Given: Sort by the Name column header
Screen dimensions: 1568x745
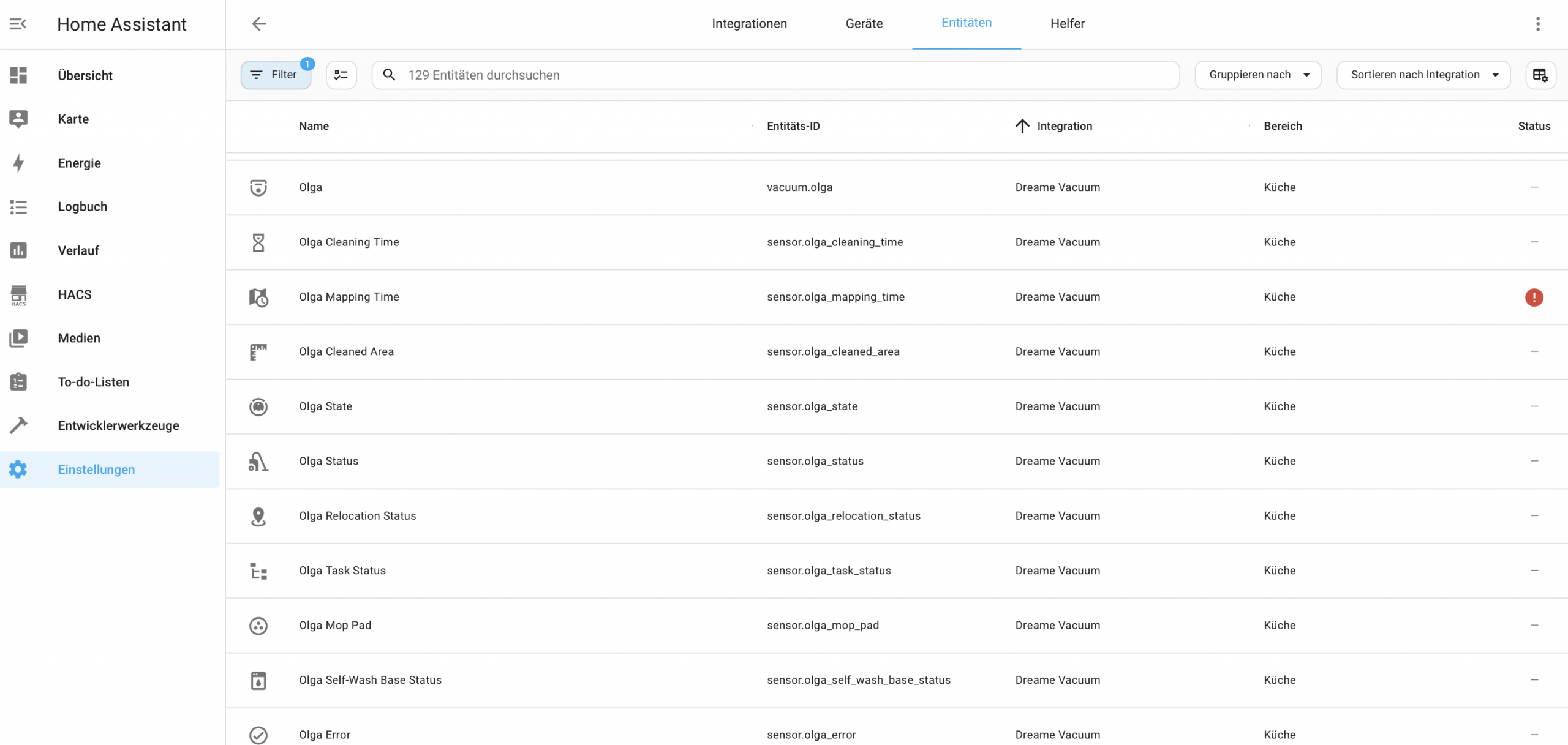Looking at the screenshot, I should point(314,126).
